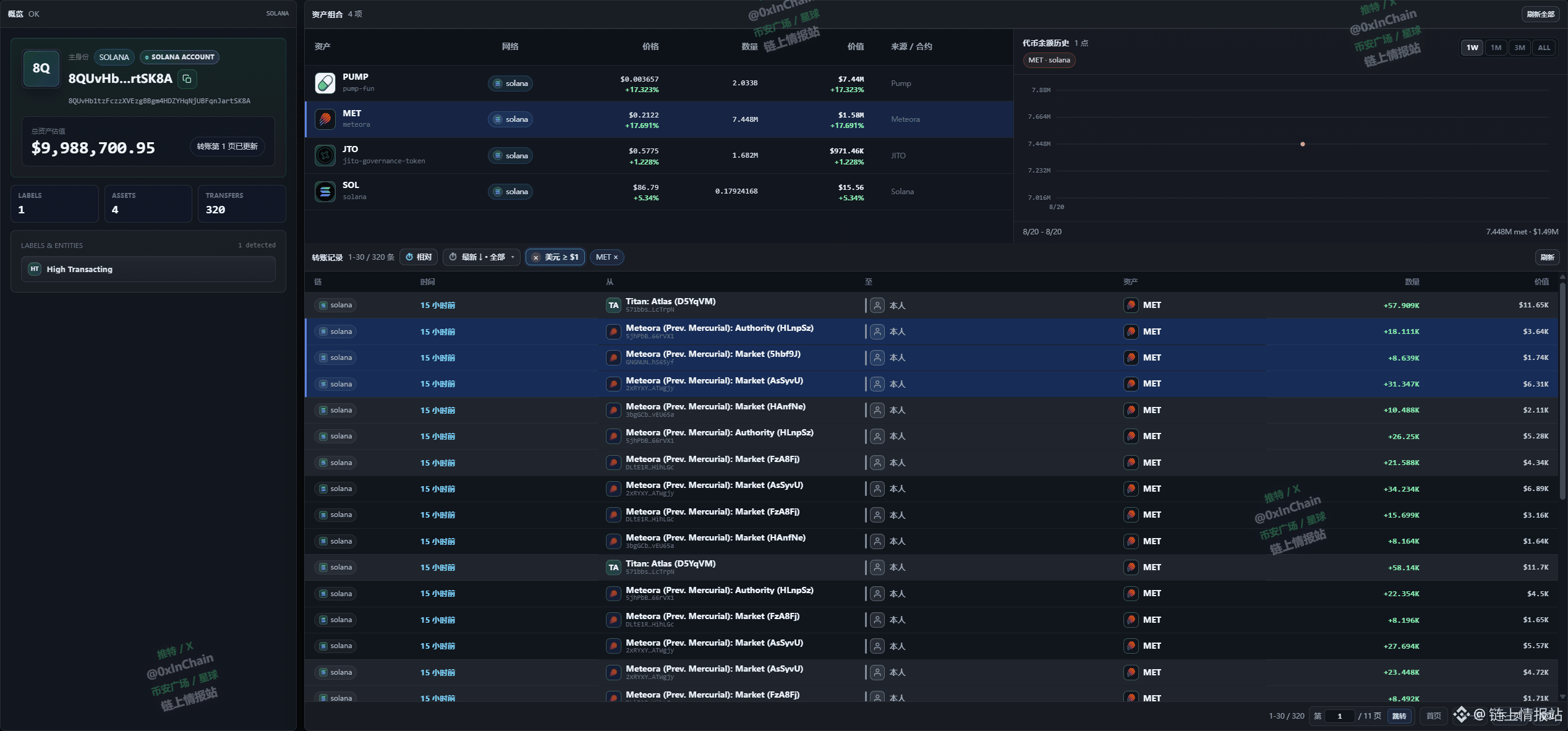The width and height of the screenshot is (1568, 731).
Task: Click the Meteora icon in the +10.488K row
Action: pos(613,410)
